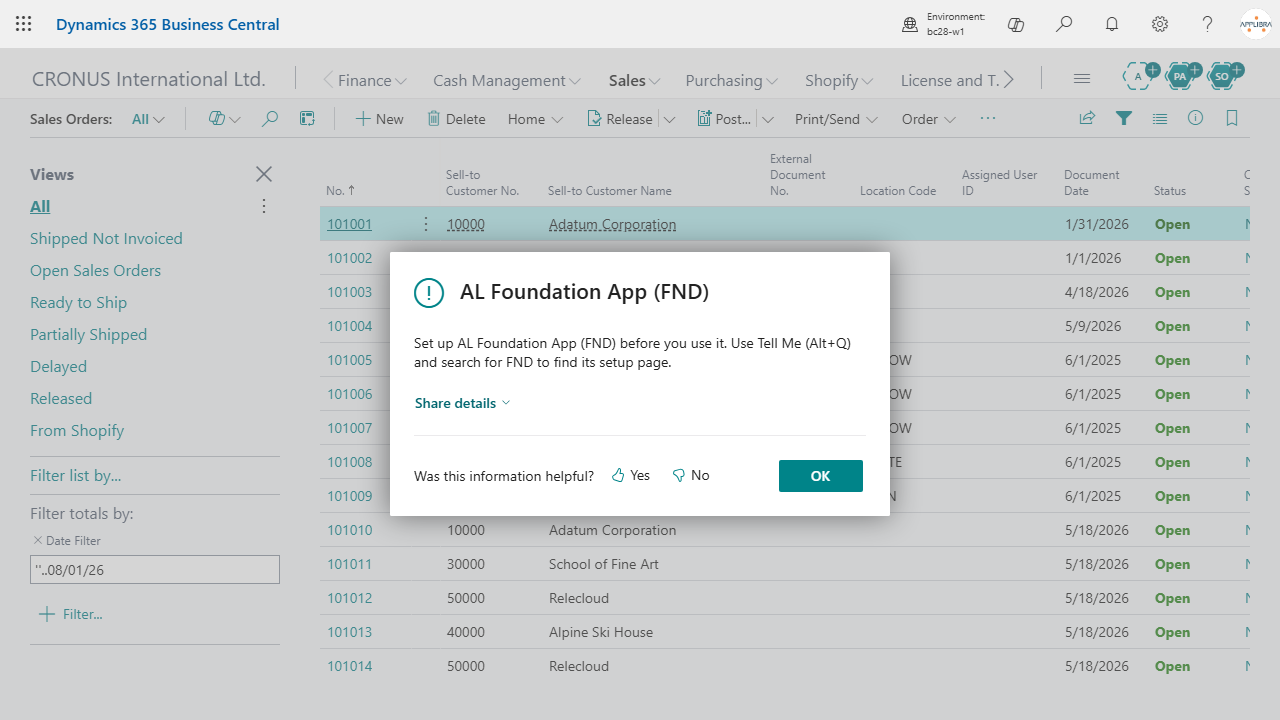Expand Share details in dialog
This screenshot has height=720, width=1280.
[x=463, y=403]
